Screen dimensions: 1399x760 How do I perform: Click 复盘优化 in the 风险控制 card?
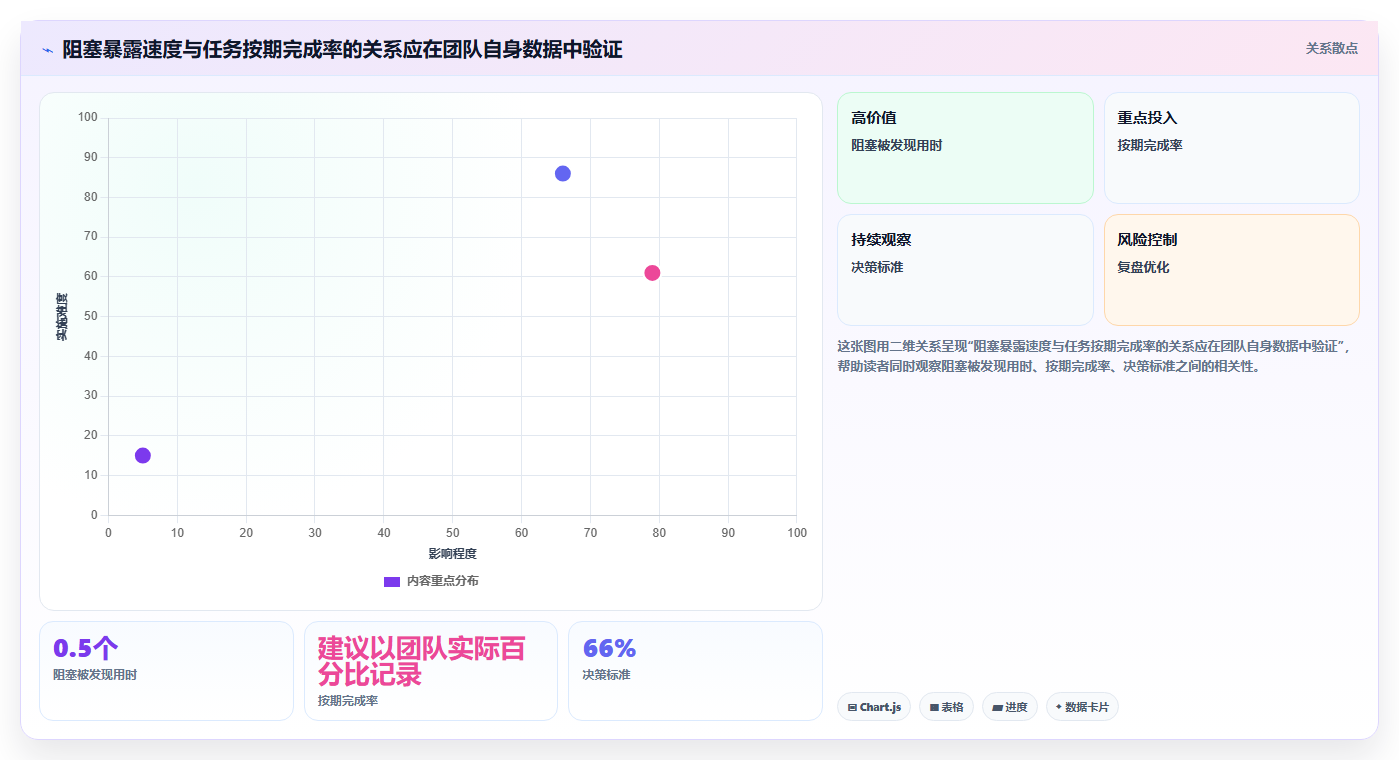[1143, 268]
